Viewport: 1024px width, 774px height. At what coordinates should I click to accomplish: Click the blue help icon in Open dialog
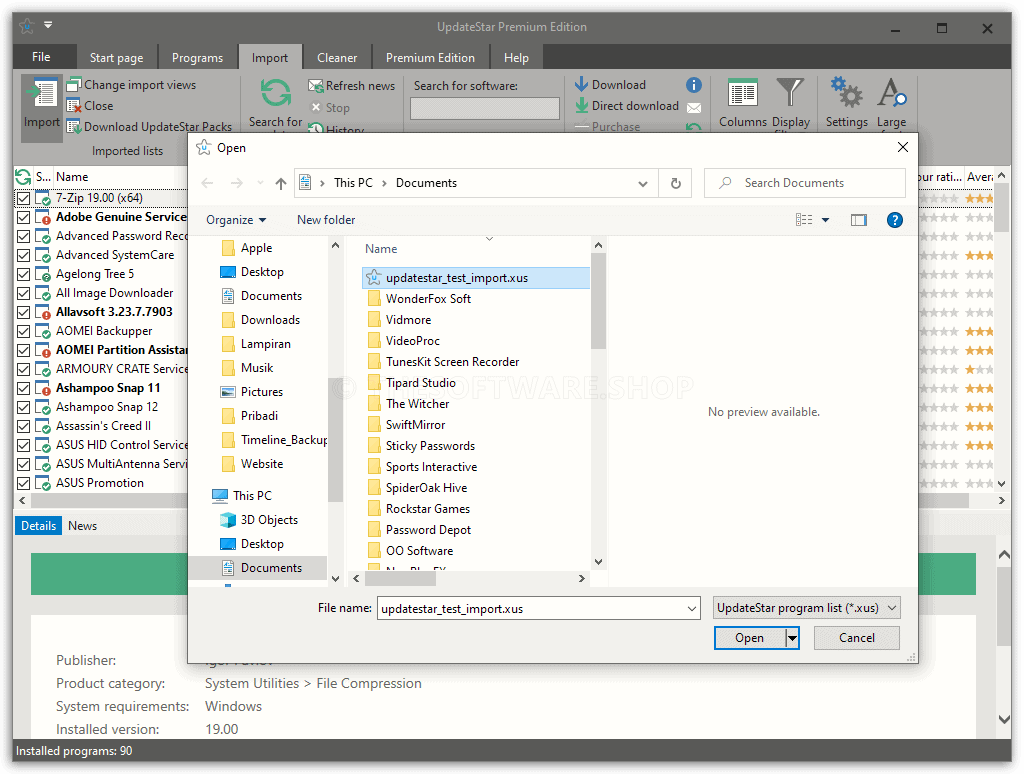pyautogui.click(x=895, y=220)
